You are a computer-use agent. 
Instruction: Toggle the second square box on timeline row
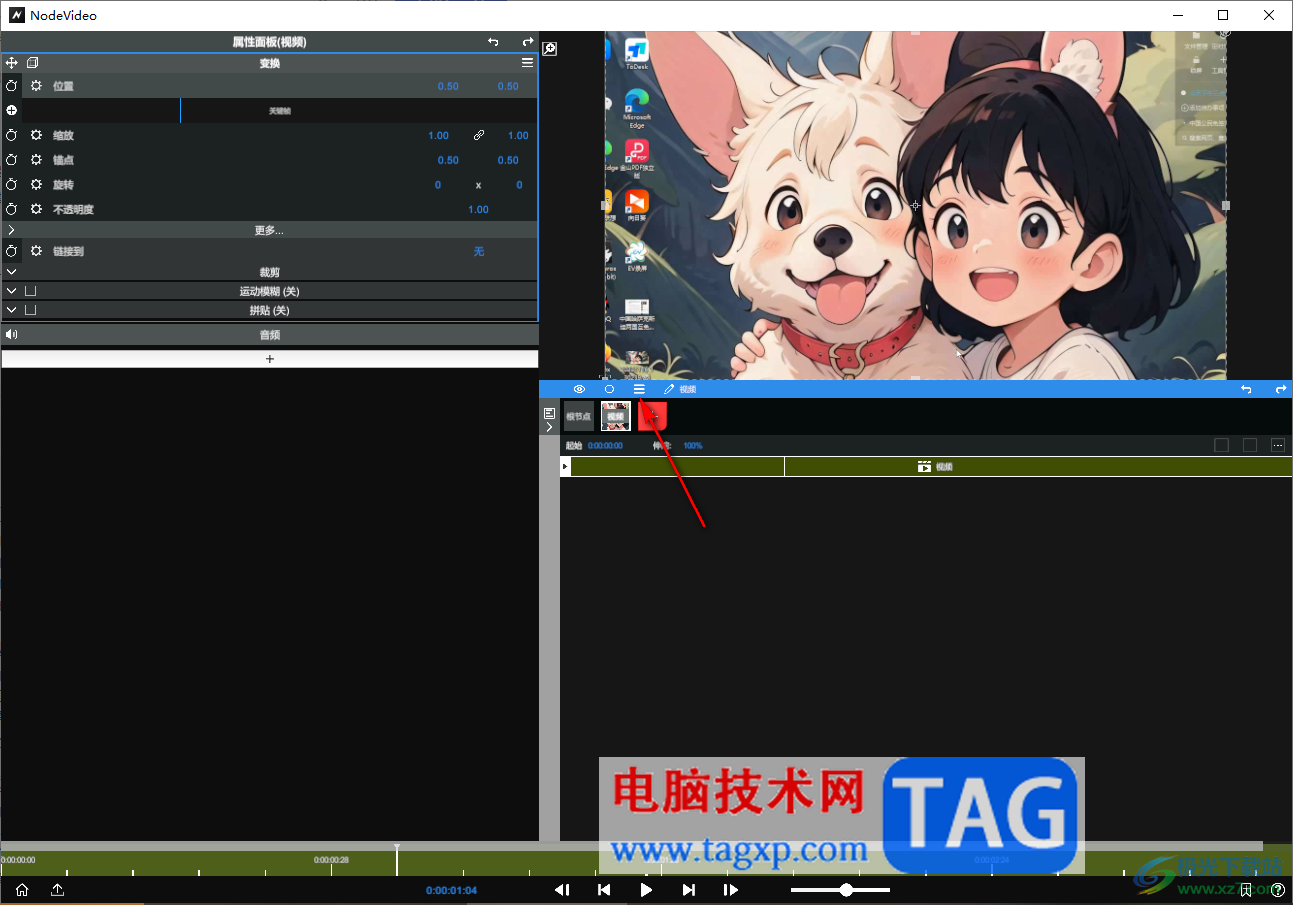1250,445
